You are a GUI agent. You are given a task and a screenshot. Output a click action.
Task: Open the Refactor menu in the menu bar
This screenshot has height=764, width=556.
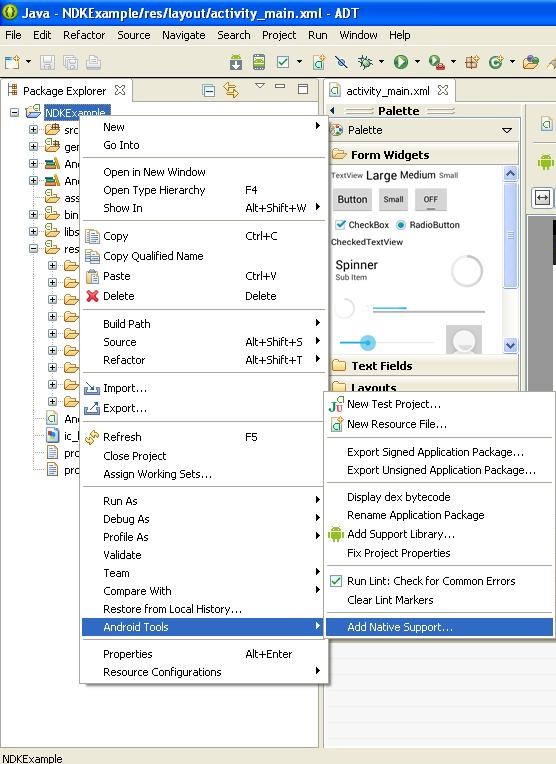click(84, 35)
